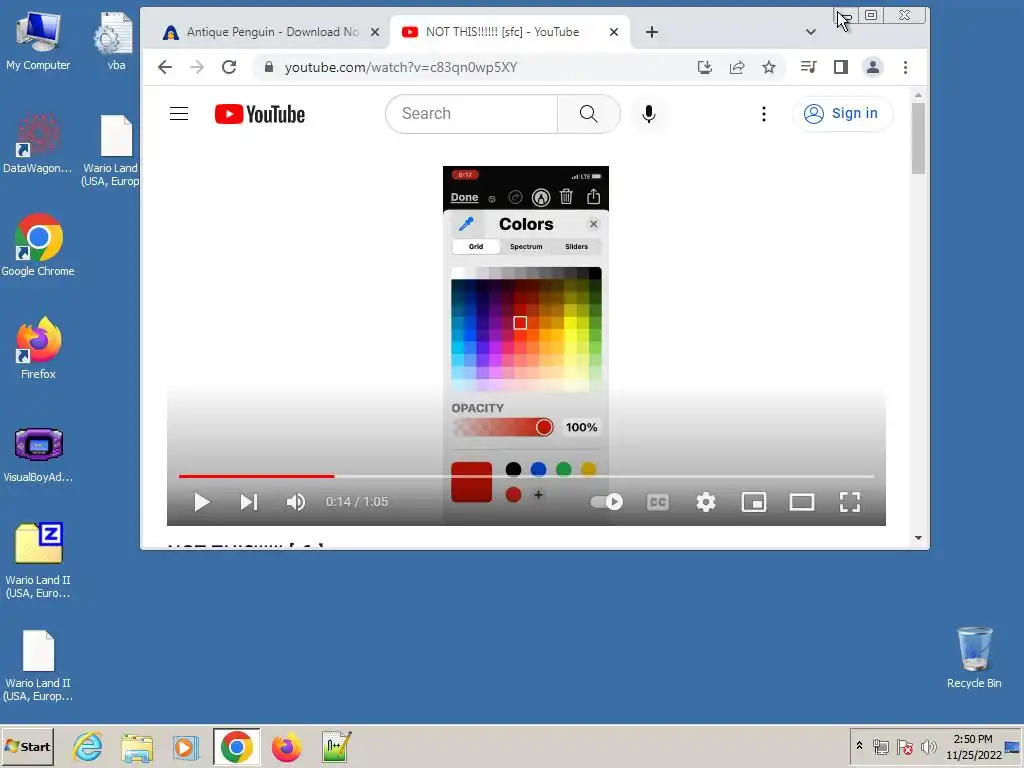Toggle closed captions CC button
1024x768 pixels.
pyautogui.click(x=658, y=502)
